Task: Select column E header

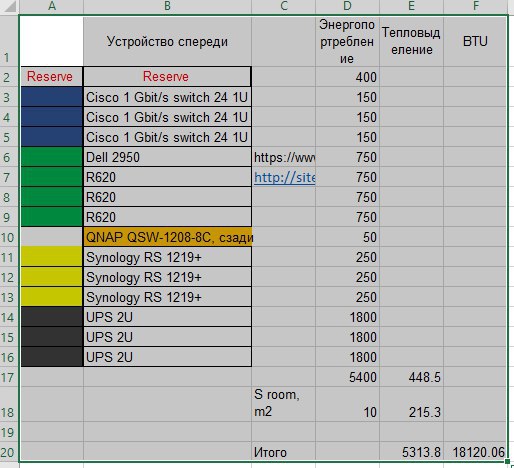Action: [x=411, y=6]
